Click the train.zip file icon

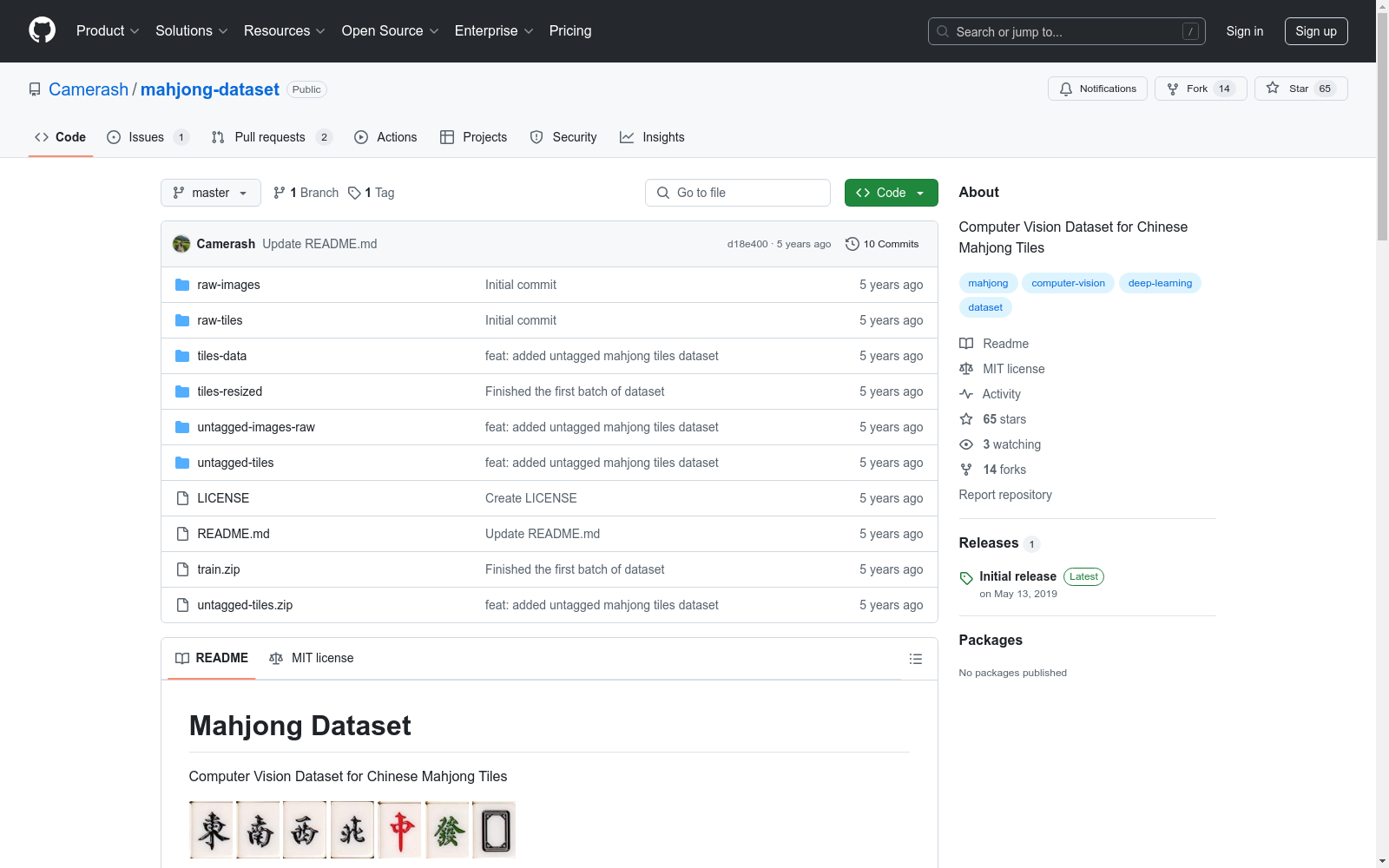[x=182, y=569]
